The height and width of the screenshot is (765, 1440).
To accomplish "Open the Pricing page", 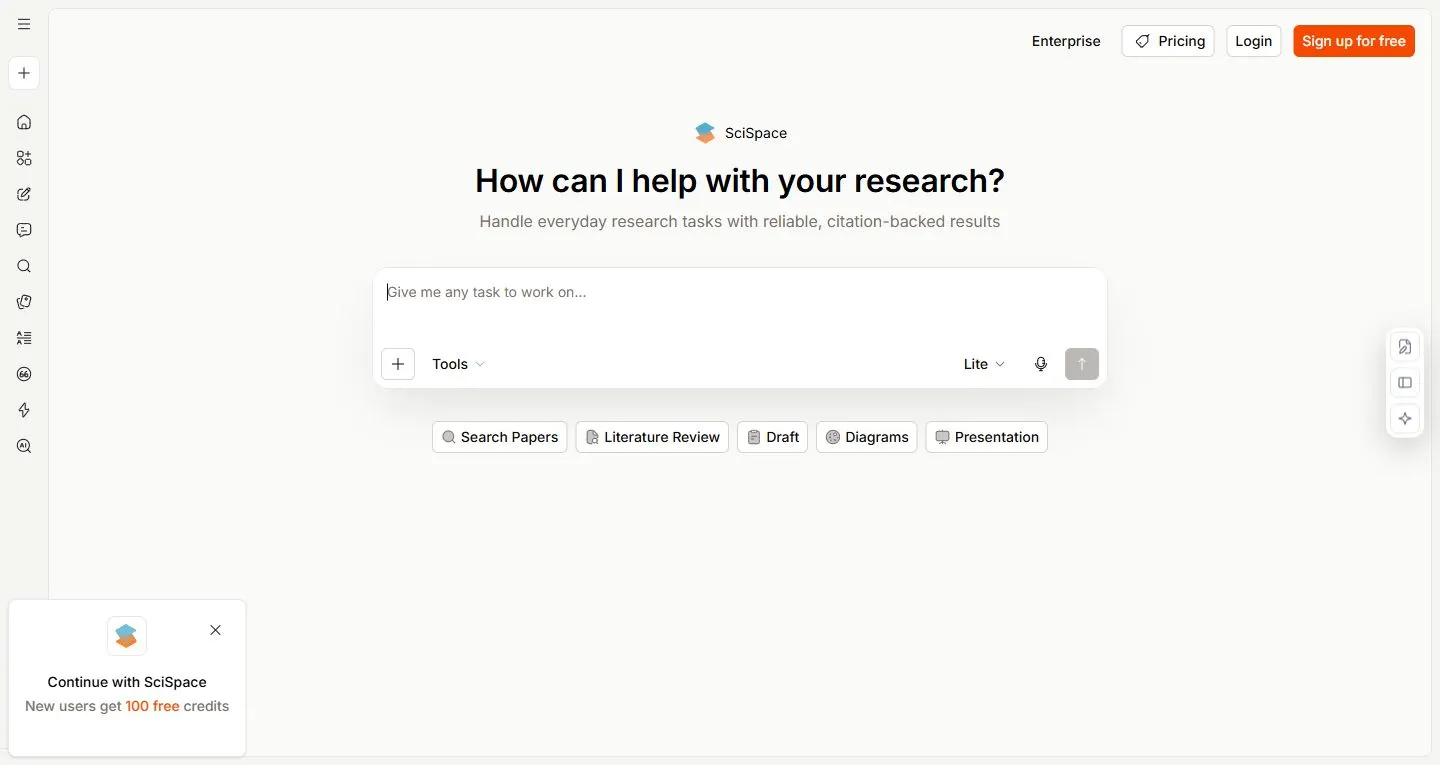I will point(1168,41).
